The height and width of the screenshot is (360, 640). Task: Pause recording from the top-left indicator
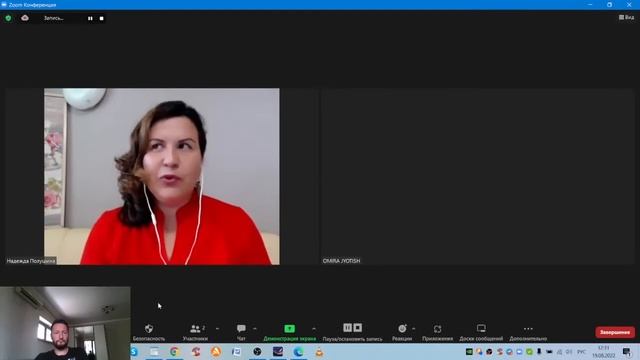coord(90,18)
